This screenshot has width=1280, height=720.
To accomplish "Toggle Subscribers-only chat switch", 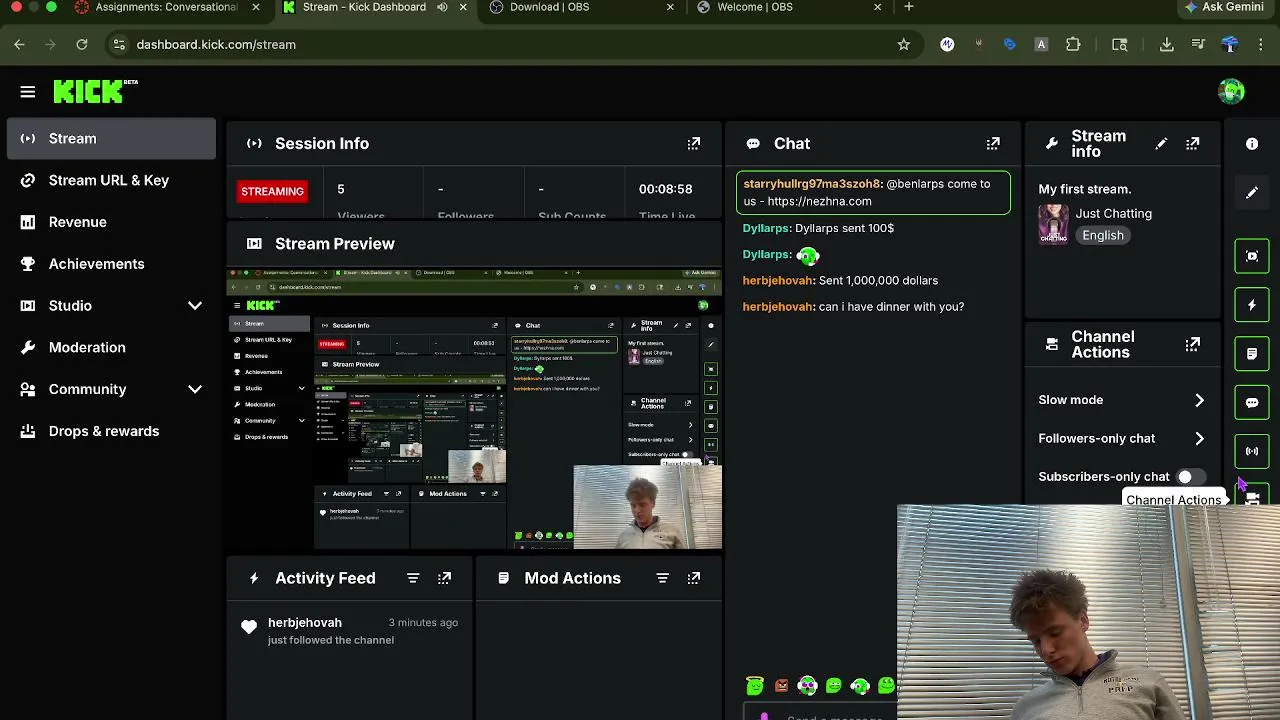I will click(1190, 477).
